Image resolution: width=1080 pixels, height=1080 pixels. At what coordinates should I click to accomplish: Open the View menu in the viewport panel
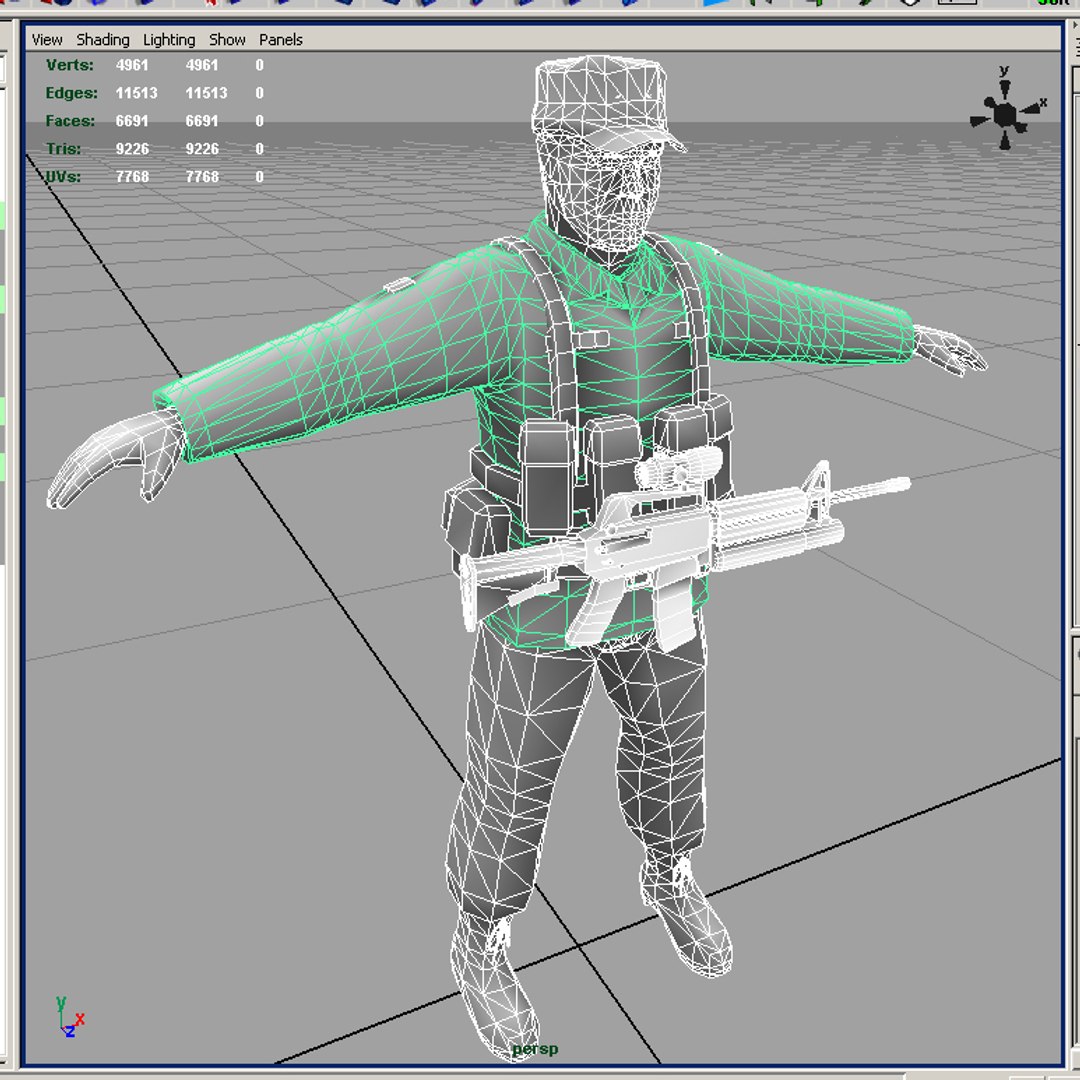click(47, 40)
